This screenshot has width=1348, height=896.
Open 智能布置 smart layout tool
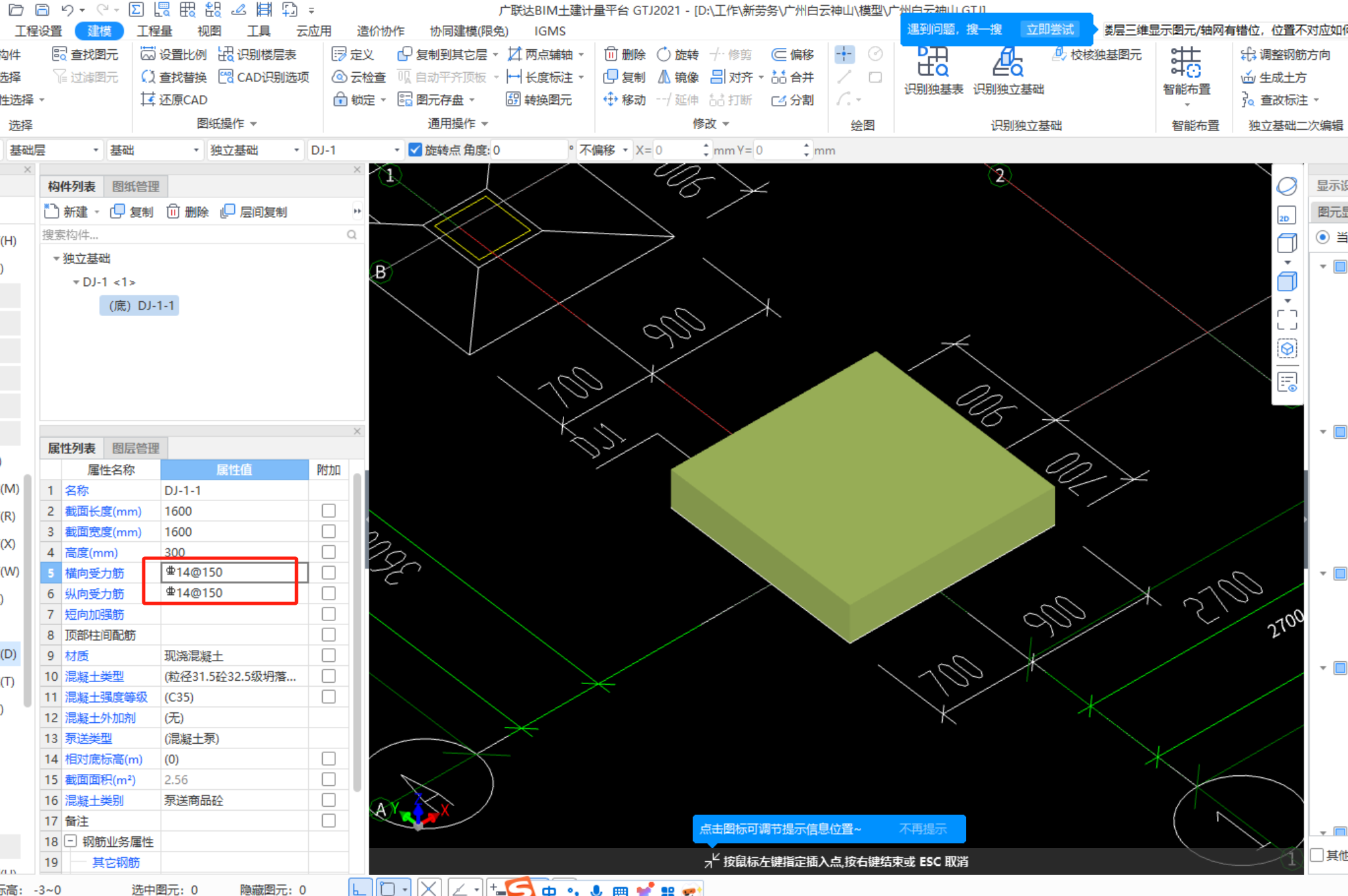[x=1186, y=71]
